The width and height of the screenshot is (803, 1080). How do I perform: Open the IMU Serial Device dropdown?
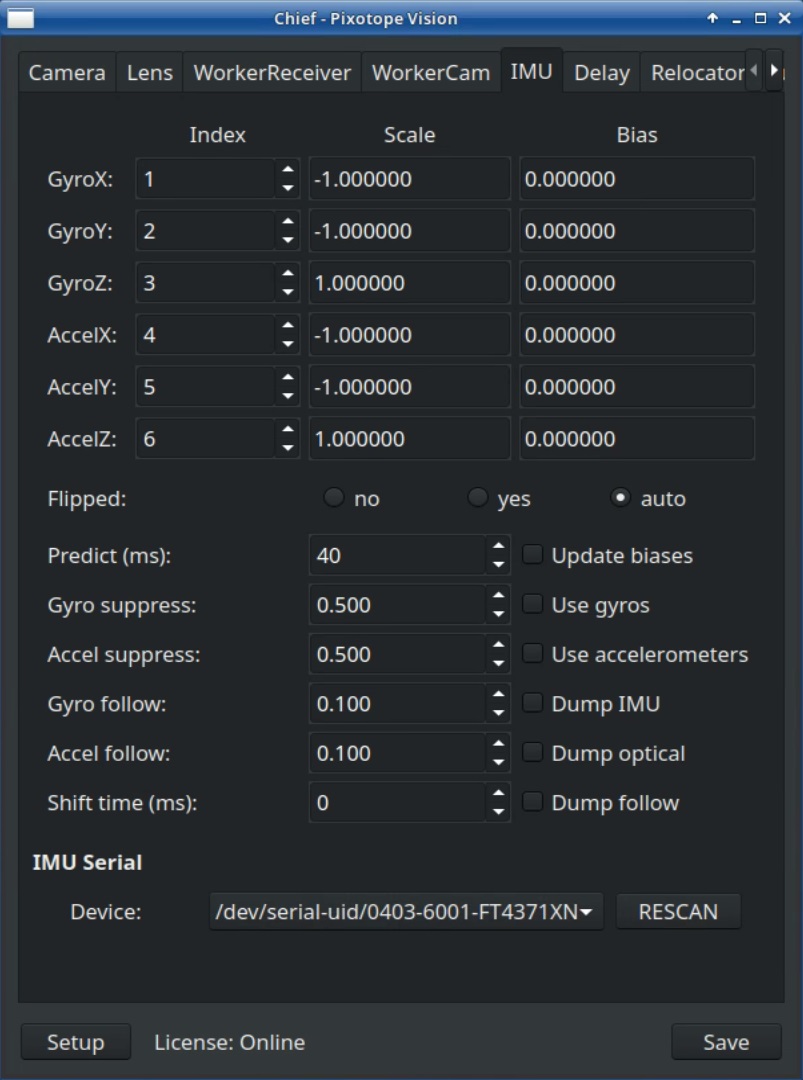407,911
